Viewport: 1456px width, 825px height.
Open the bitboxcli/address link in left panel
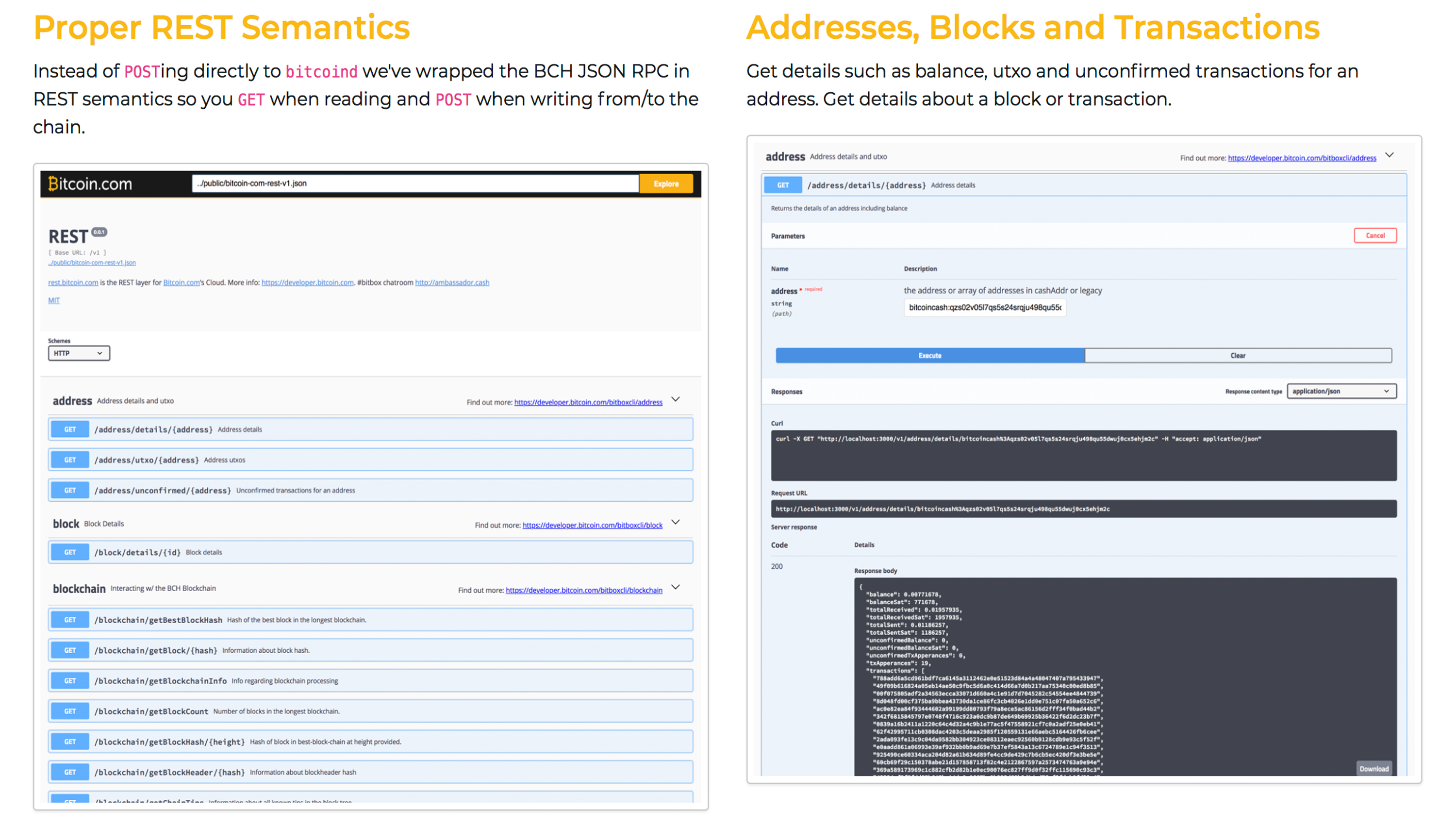588,402
